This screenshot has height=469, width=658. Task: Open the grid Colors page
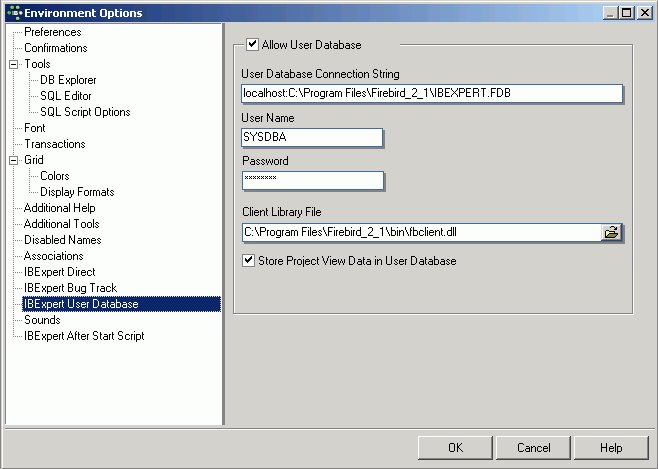click(55, 176)
